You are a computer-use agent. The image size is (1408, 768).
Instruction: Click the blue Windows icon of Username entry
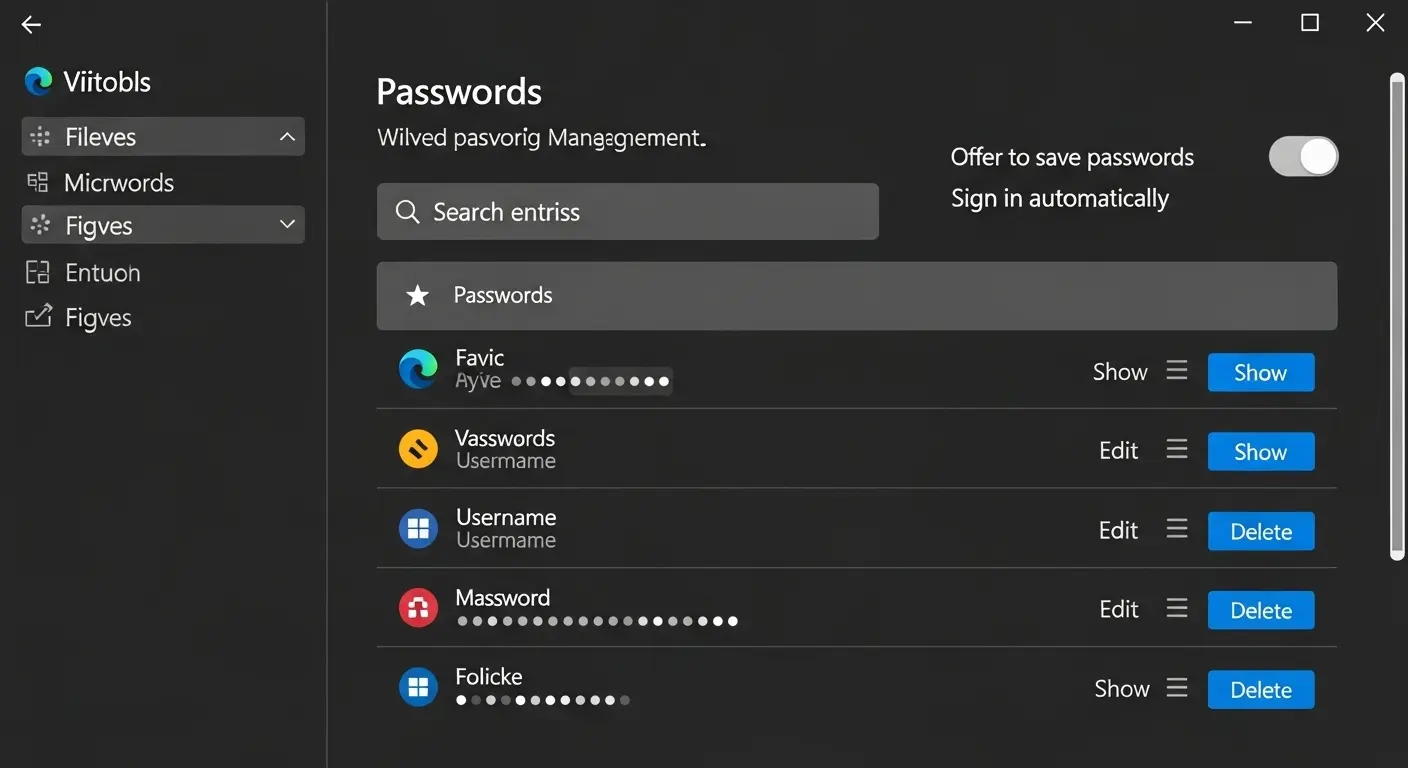coord(418,528)
